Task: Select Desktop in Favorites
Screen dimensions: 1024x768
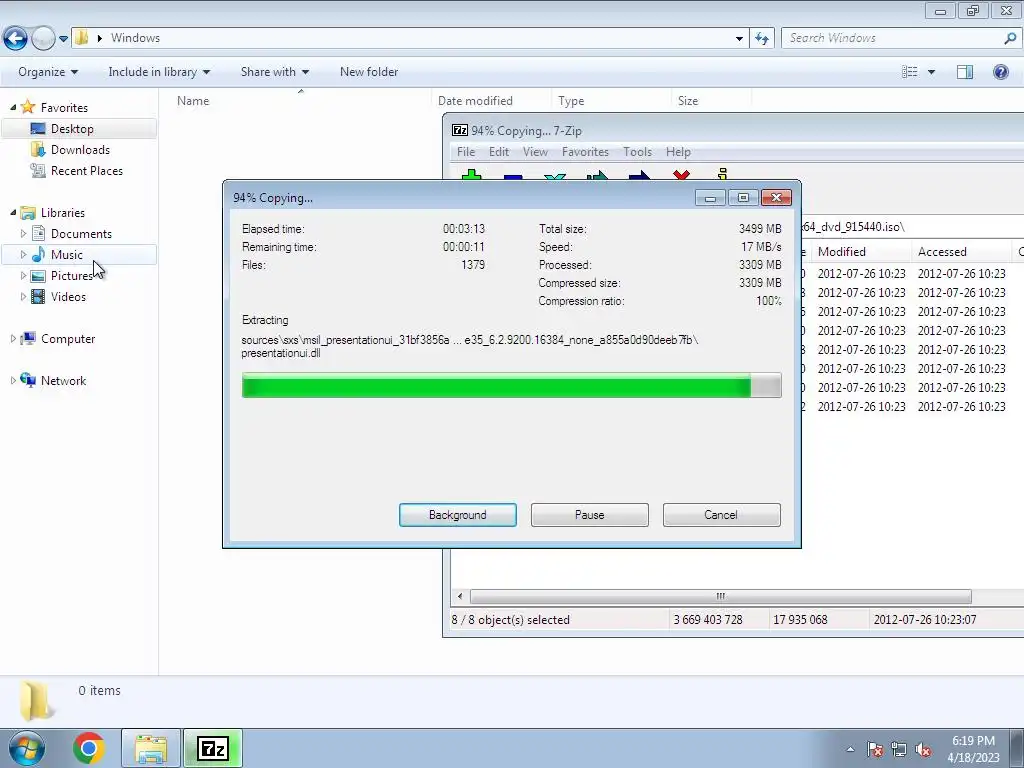Action: pos(72,129)
